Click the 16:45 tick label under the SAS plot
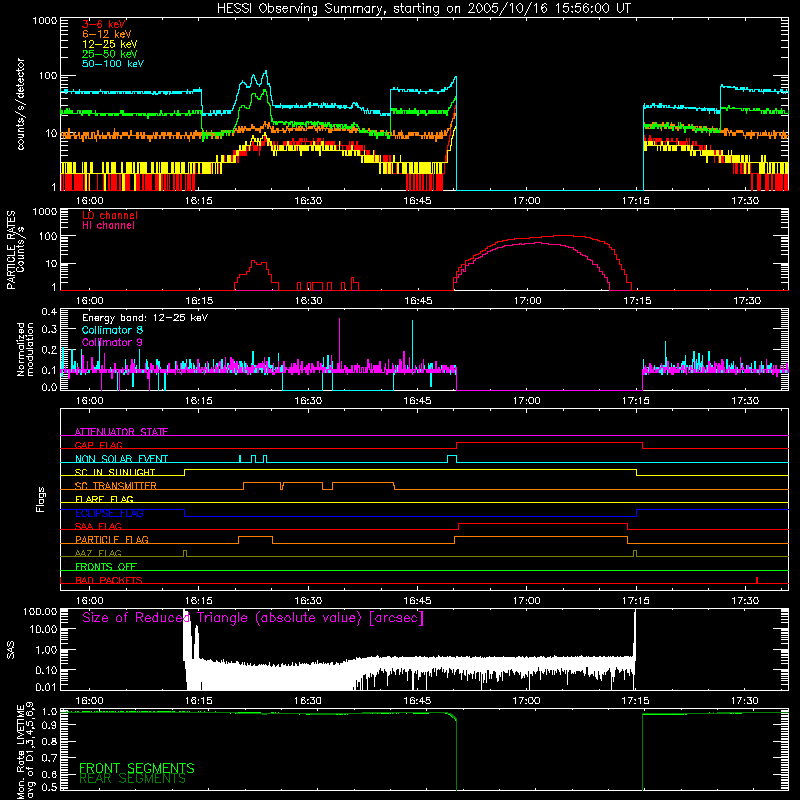This screenshot has width=800, height=800. click(x=417, y=701)
